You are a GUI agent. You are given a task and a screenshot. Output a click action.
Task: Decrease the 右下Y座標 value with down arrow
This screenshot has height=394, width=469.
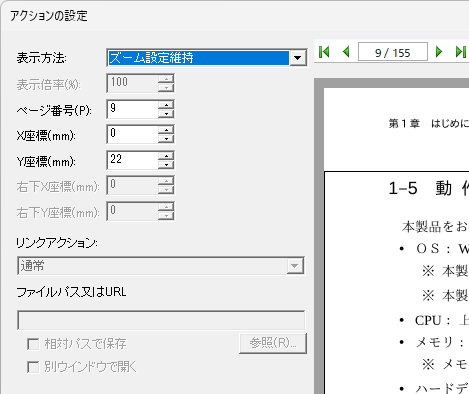point(166,216)
